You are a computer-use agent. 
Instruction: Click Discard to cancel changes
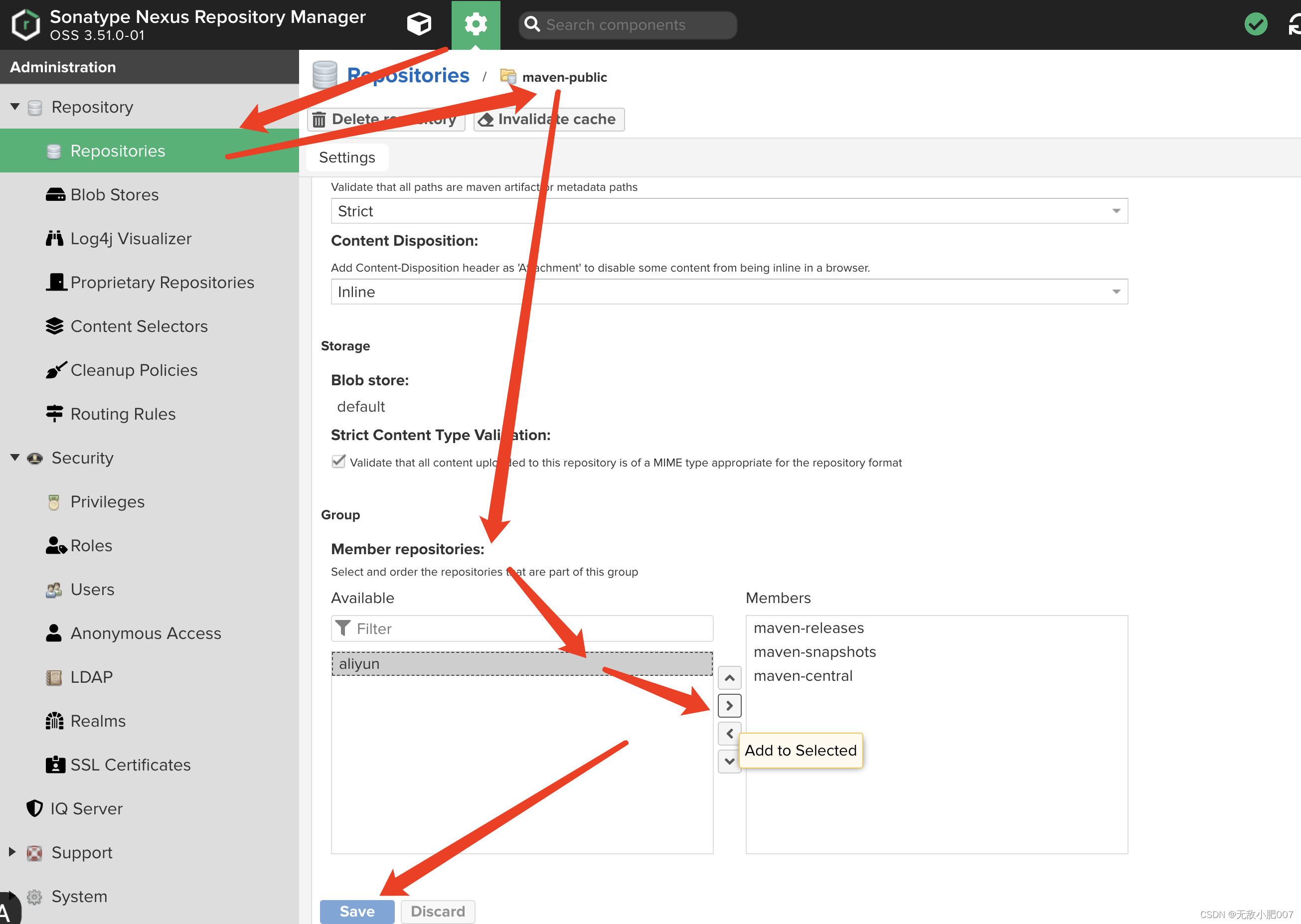(438, 910)
